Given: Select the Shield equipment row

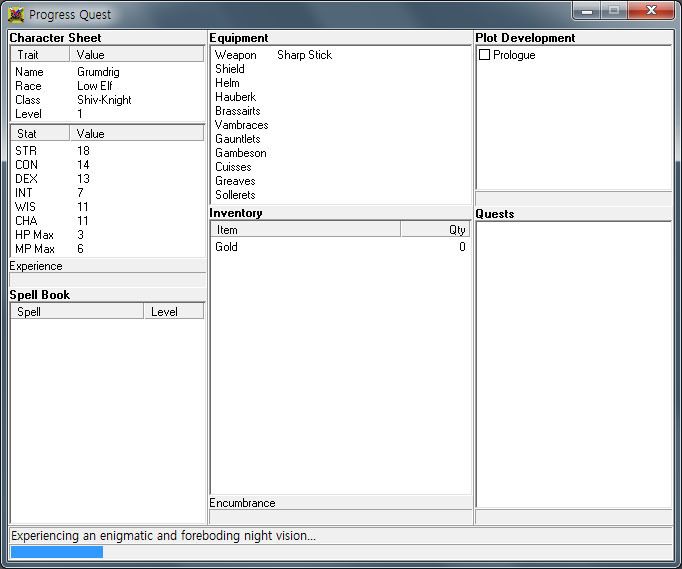Looking at the screenshot, I should (341, 69).
